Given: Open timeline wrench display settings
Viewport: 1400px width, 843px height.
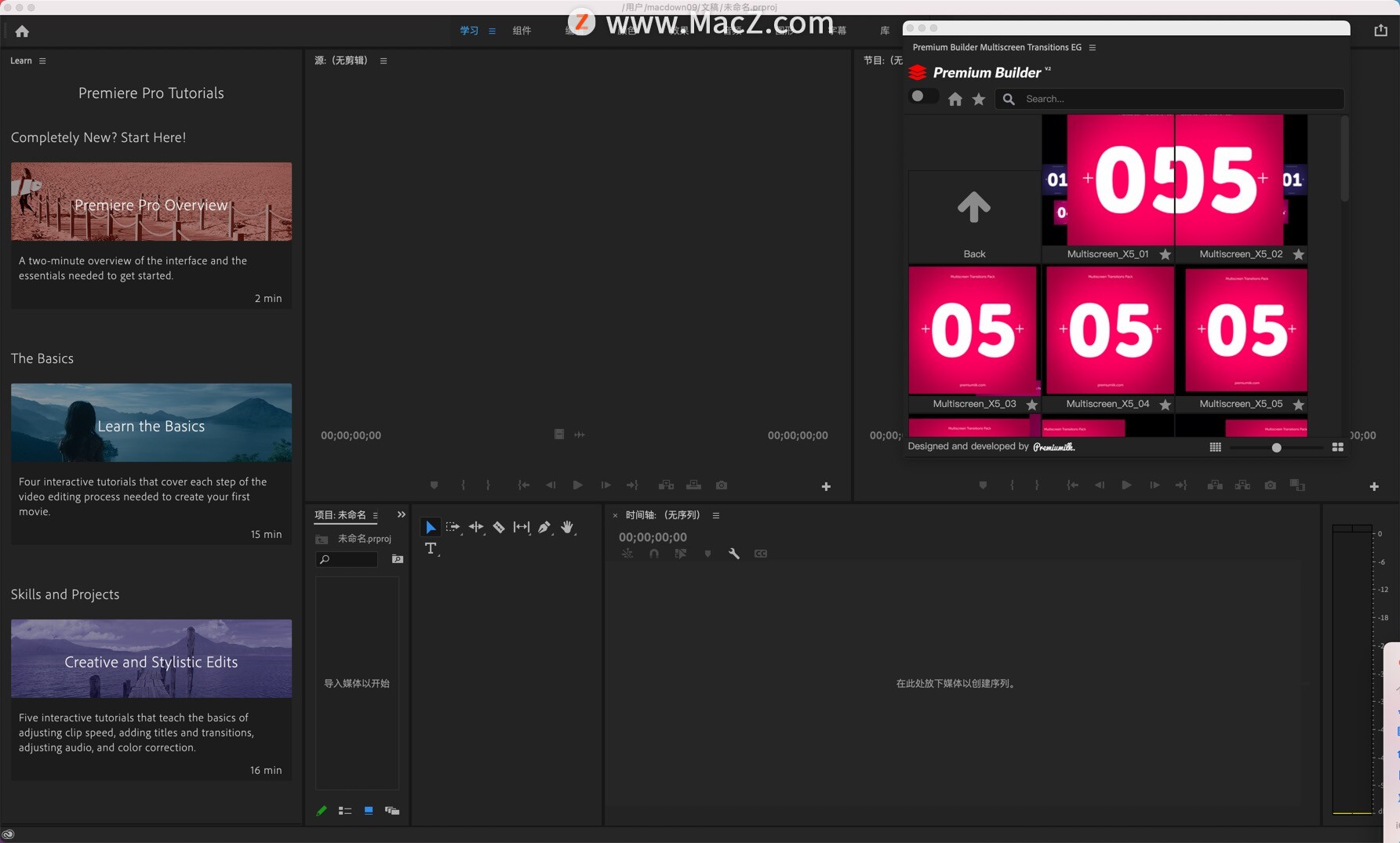Looking at the screenshot, I should pyautogui.click(x=734, y=554).
